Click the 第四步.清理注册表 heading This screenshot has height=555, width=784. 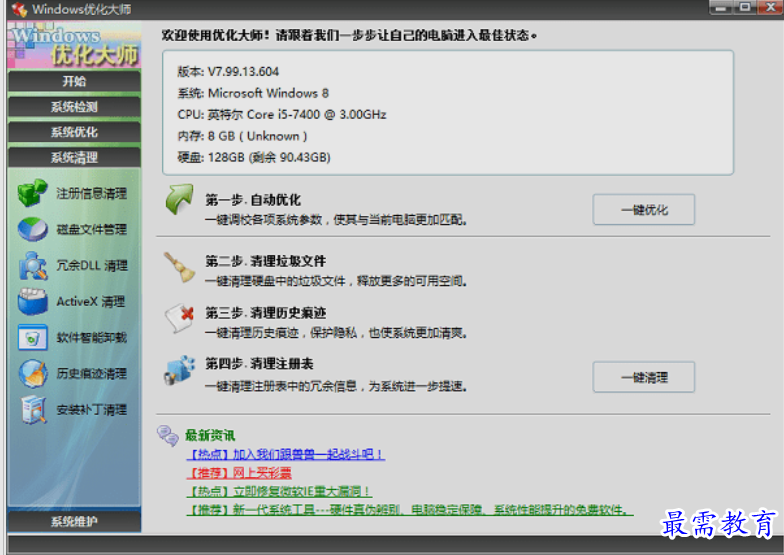tap(259, 364)
